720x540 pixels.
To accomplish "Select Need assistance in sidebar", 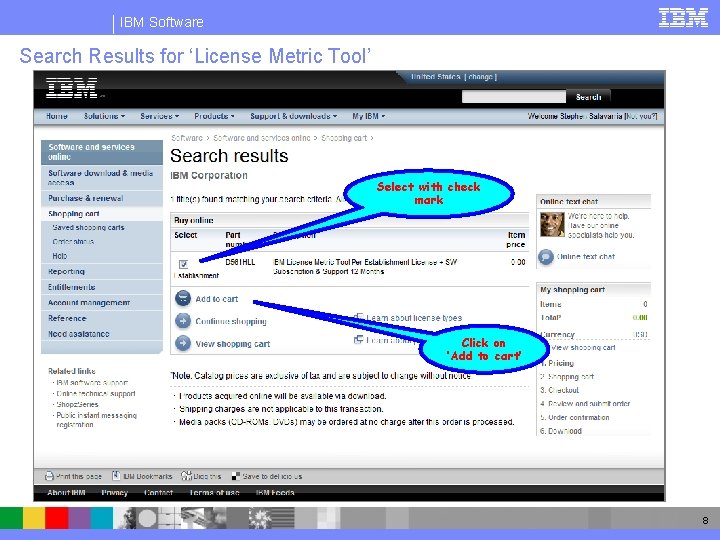I will 101,334.
